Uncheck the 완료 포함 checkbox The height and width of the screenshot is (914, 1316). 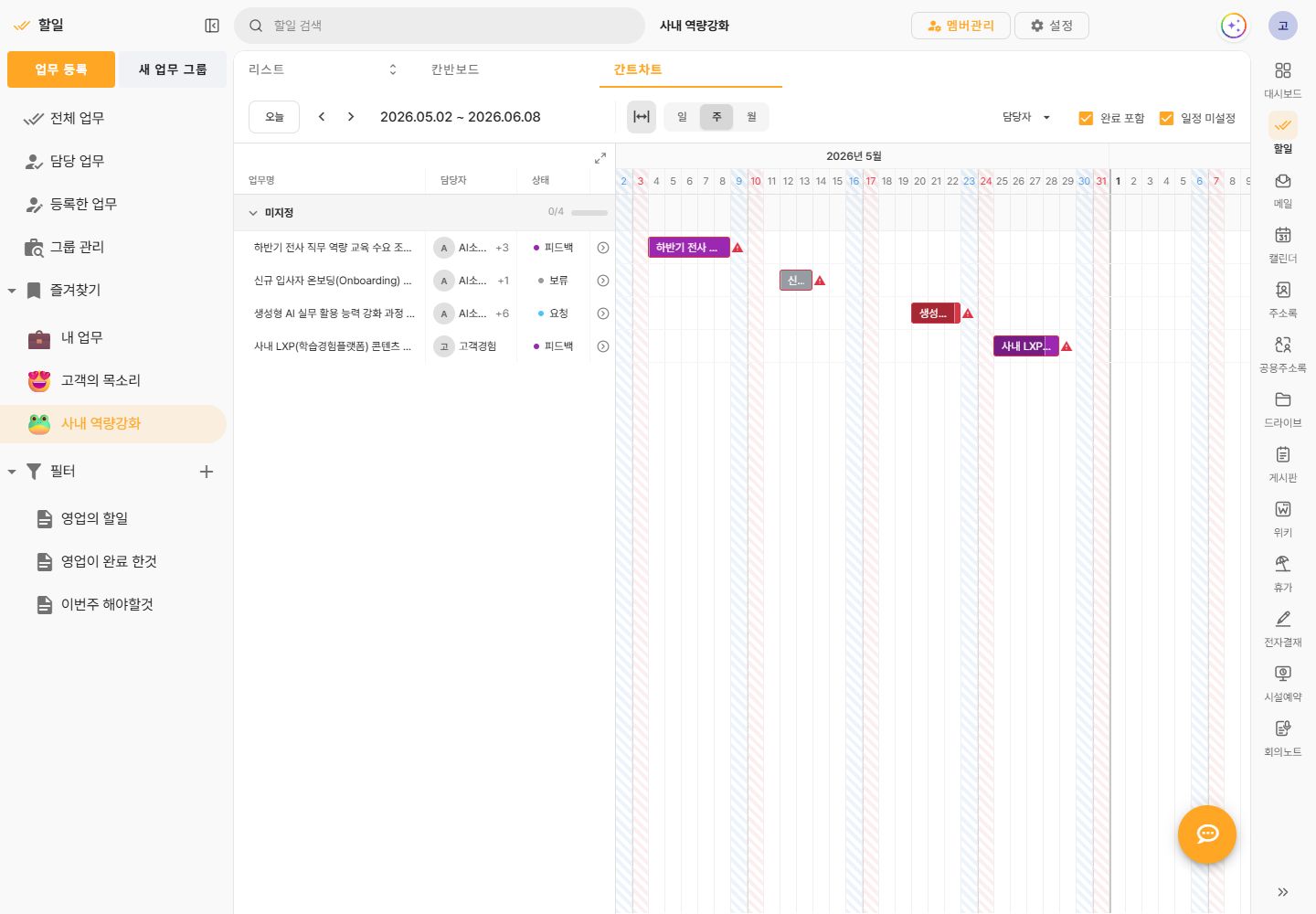[x=1086, y=118]
